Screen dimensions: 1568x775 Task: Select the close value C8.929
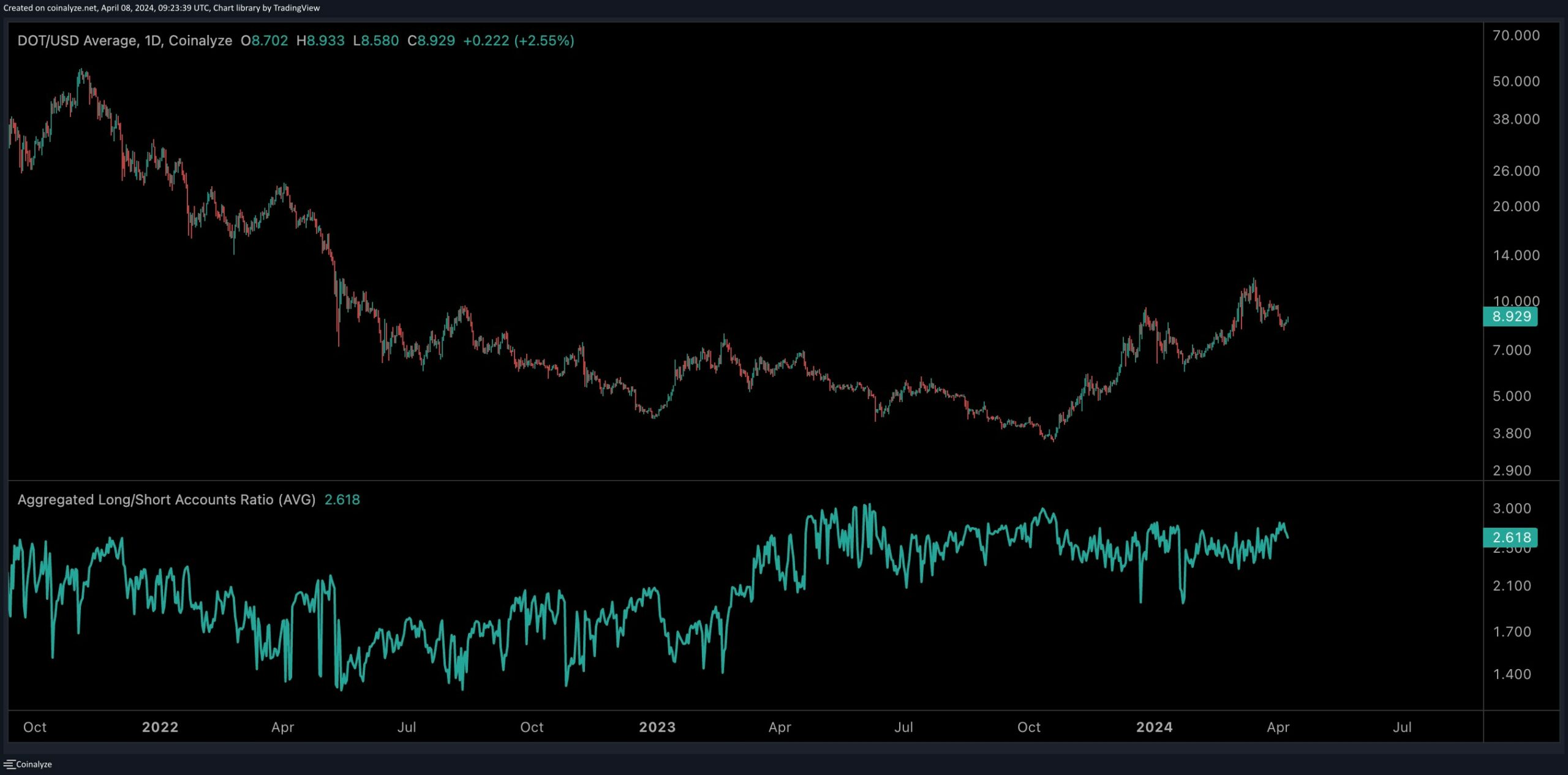click(x=431, y=41)
